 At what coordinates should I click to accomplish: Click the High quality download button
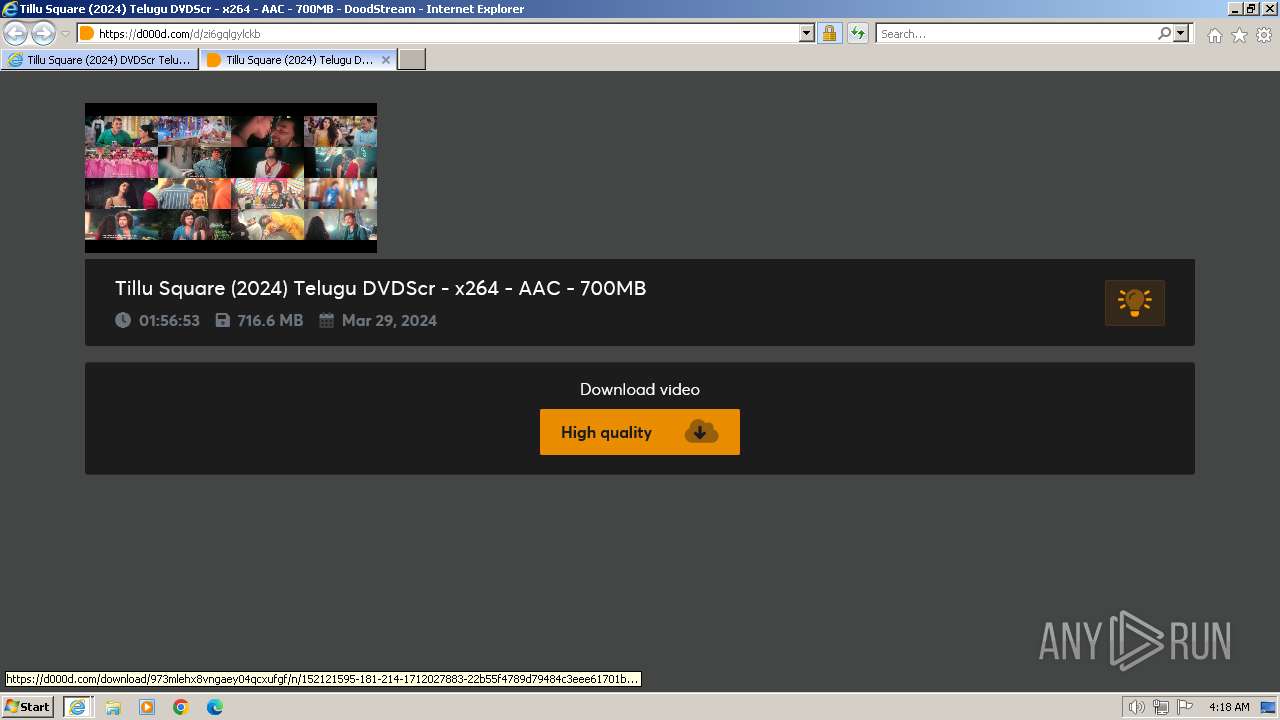coord(640,432)
